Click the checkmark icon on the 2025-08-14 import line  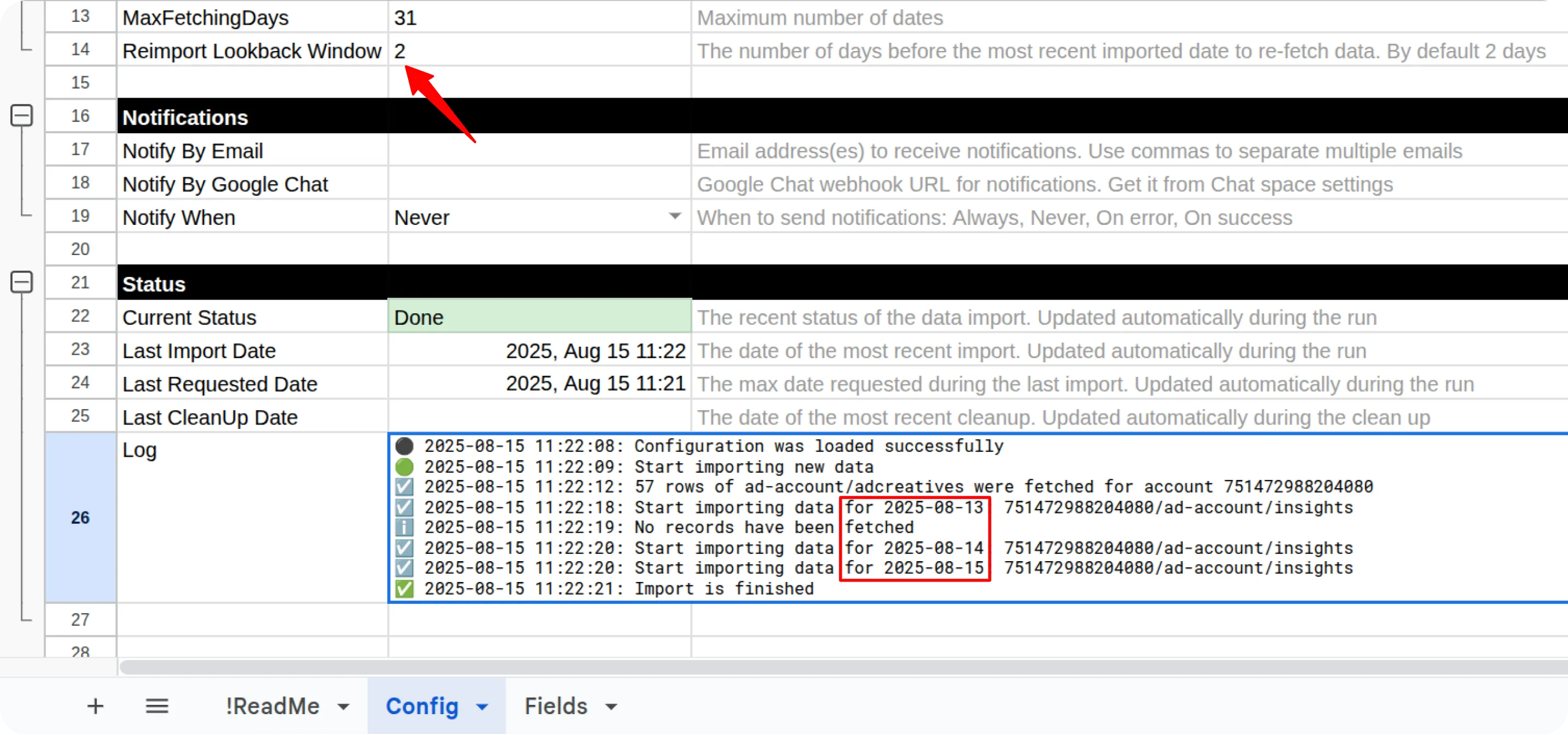[404, 547]
